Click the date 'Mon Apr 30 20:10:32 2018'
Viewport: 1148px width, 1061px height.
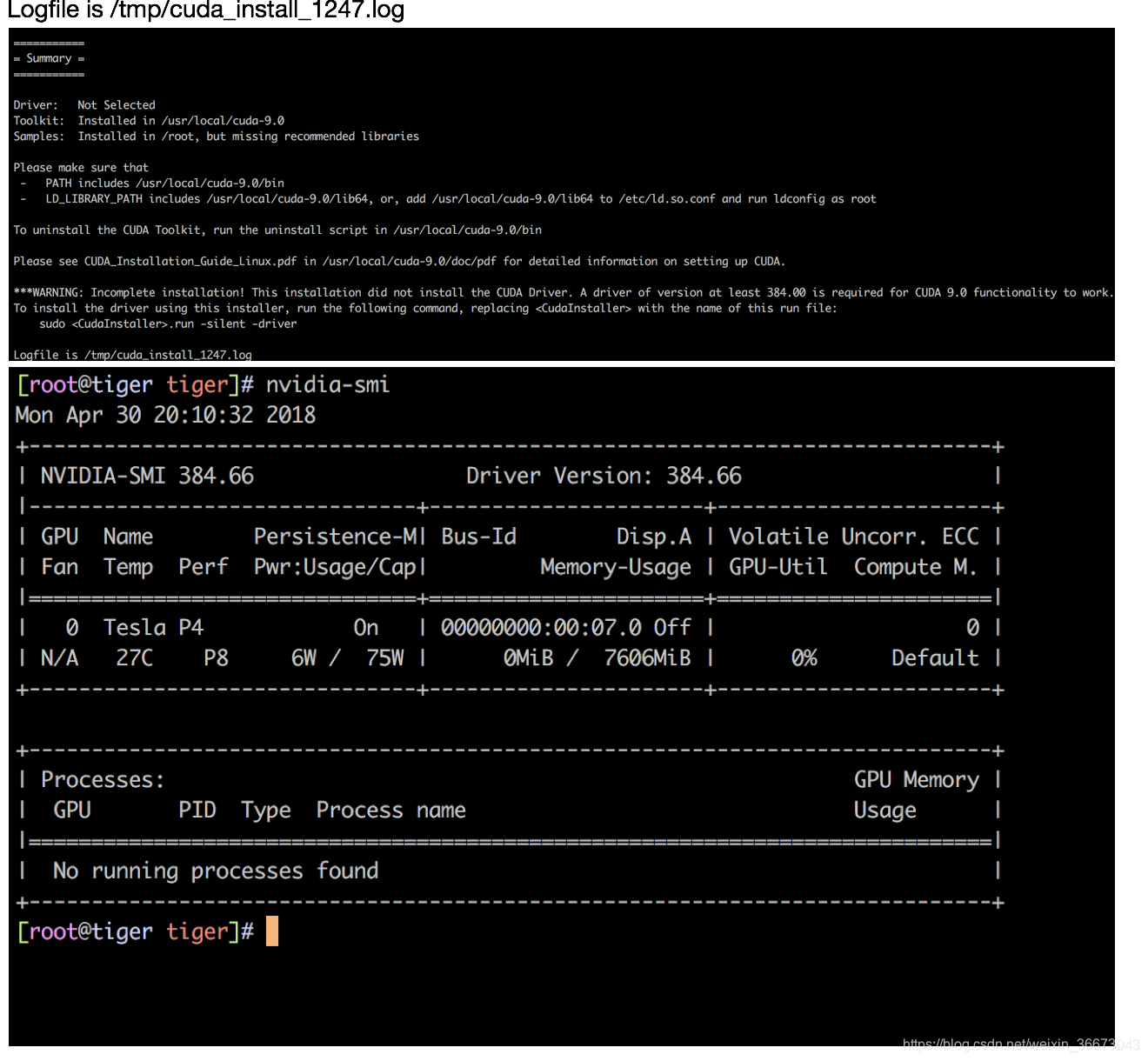(165, 415)
